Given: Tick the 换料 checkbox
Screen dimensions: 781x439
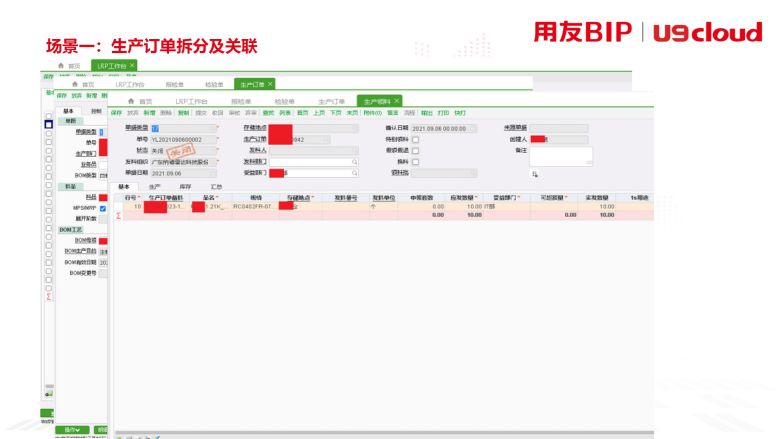Looking at the screenshot, I should 415,162.
